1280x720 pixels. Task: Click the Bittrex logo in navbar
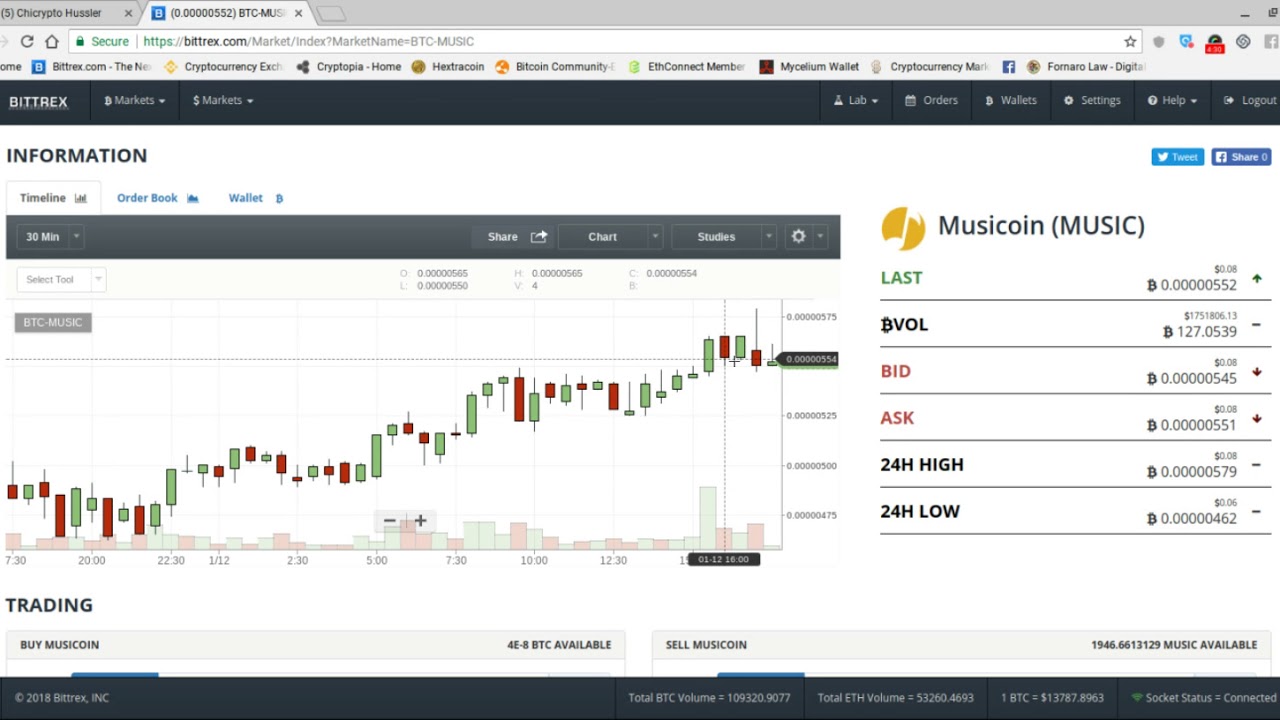click(38, 101)
